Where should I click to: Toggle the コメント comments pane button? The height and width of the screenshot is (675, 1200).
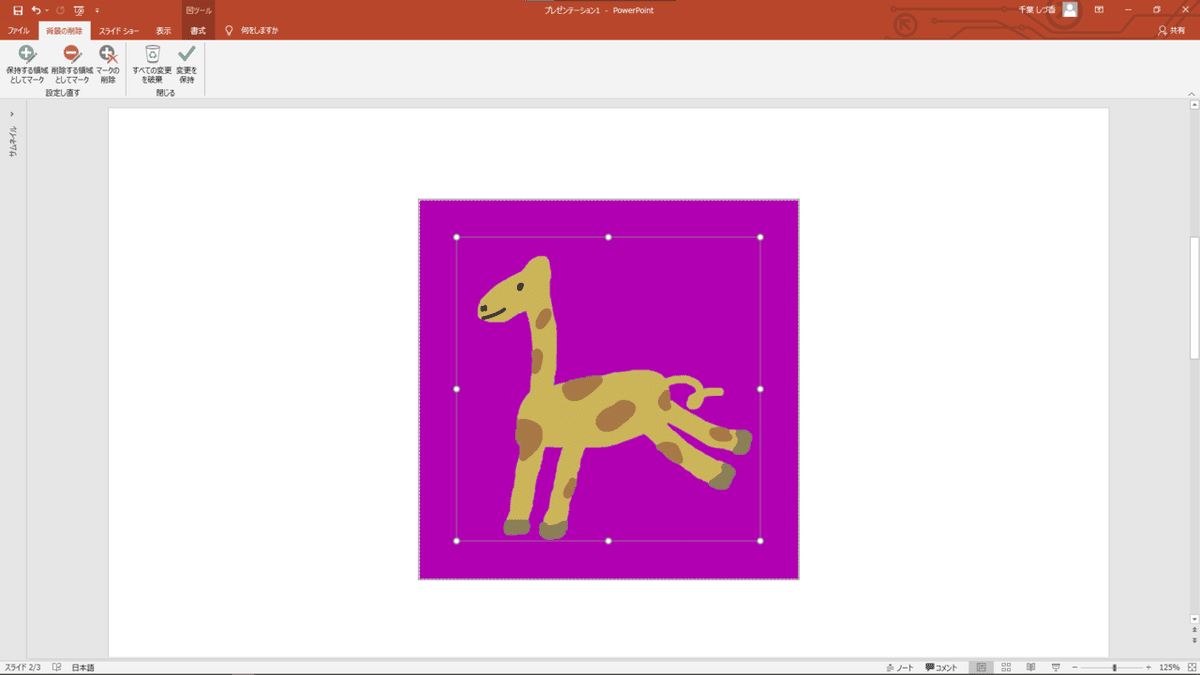pyautogui.click(x=941, y=667)
